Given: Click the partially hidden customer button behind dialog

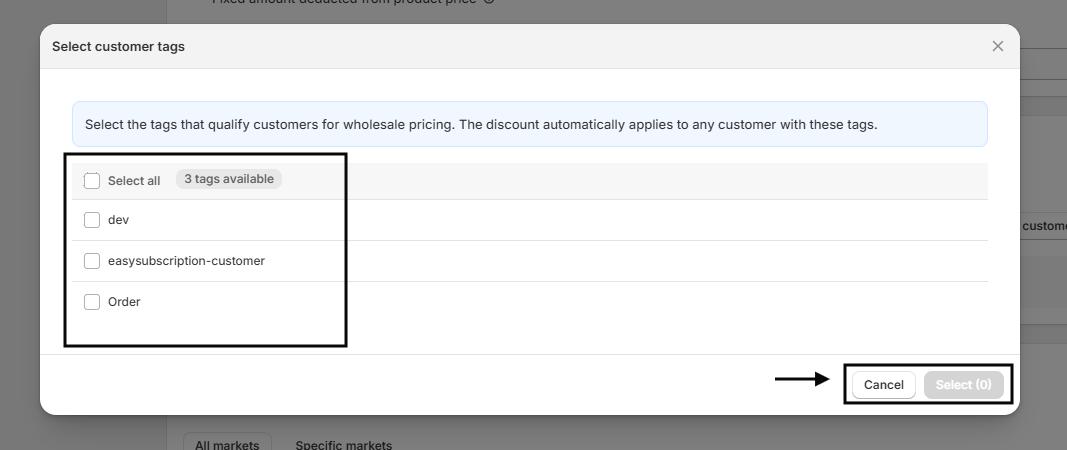Looking at the screenshot, I should [x=1043, y=226].
